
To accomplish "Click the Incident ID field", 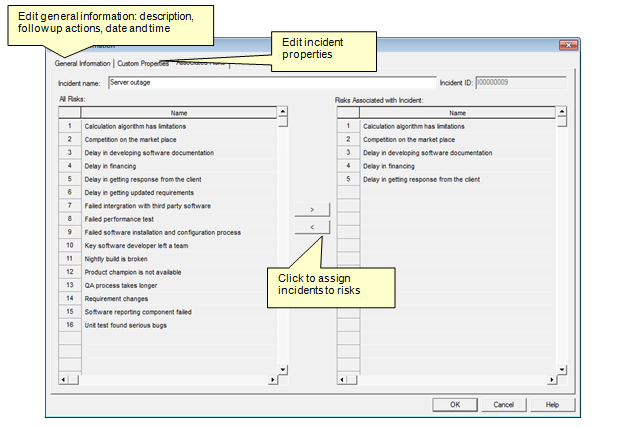I will coord(520,83).
